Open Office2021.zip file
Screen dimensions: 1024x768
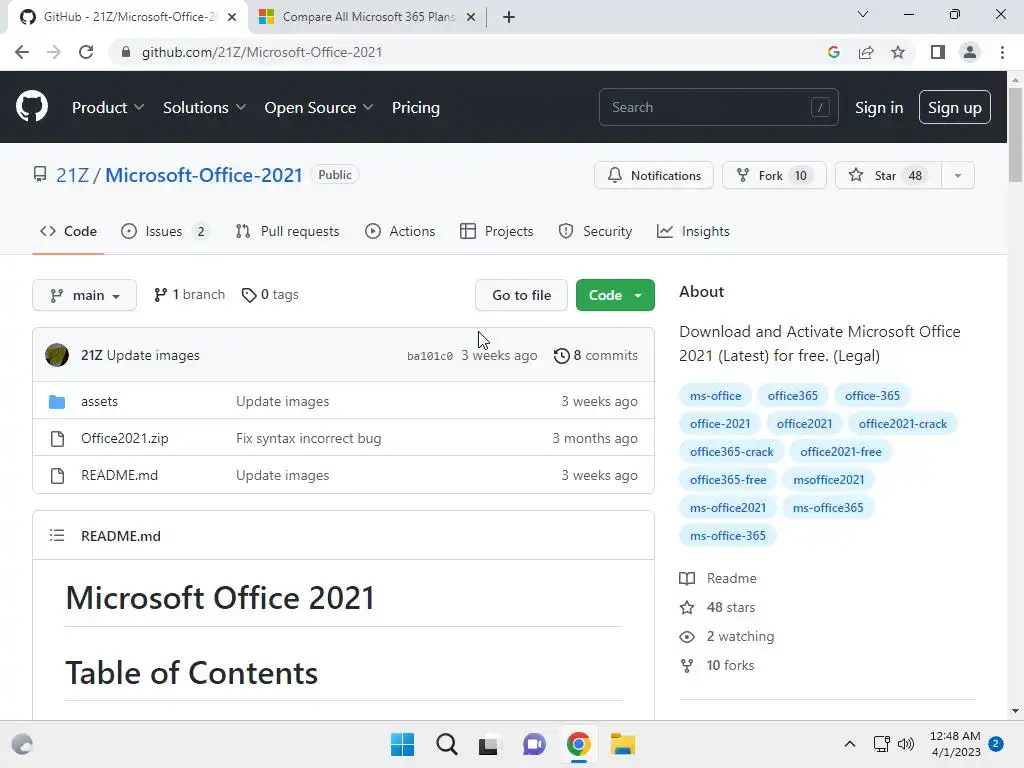point(125,438)
